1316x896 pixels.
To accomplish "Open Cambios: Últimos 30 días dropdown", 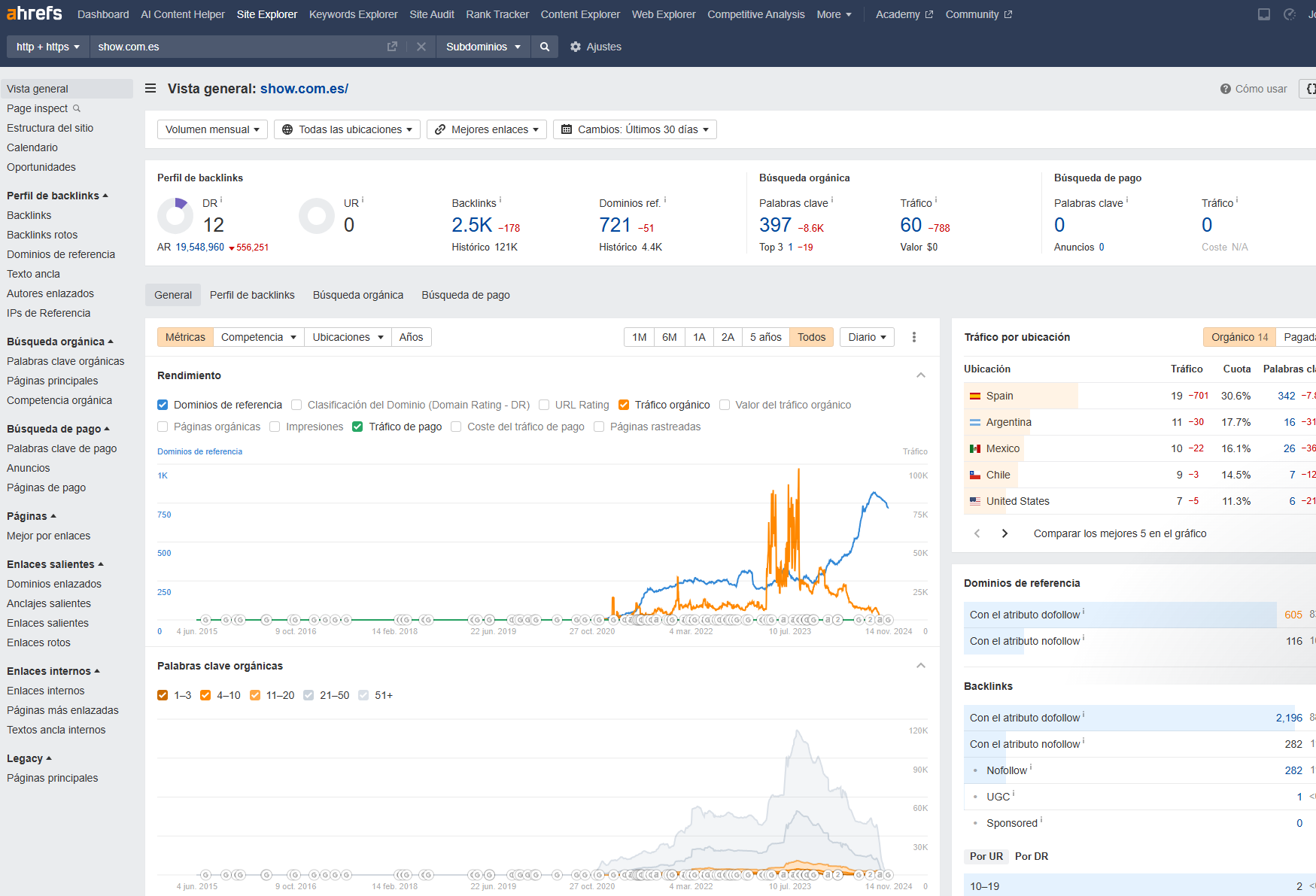I will click(x=635, y=129).
